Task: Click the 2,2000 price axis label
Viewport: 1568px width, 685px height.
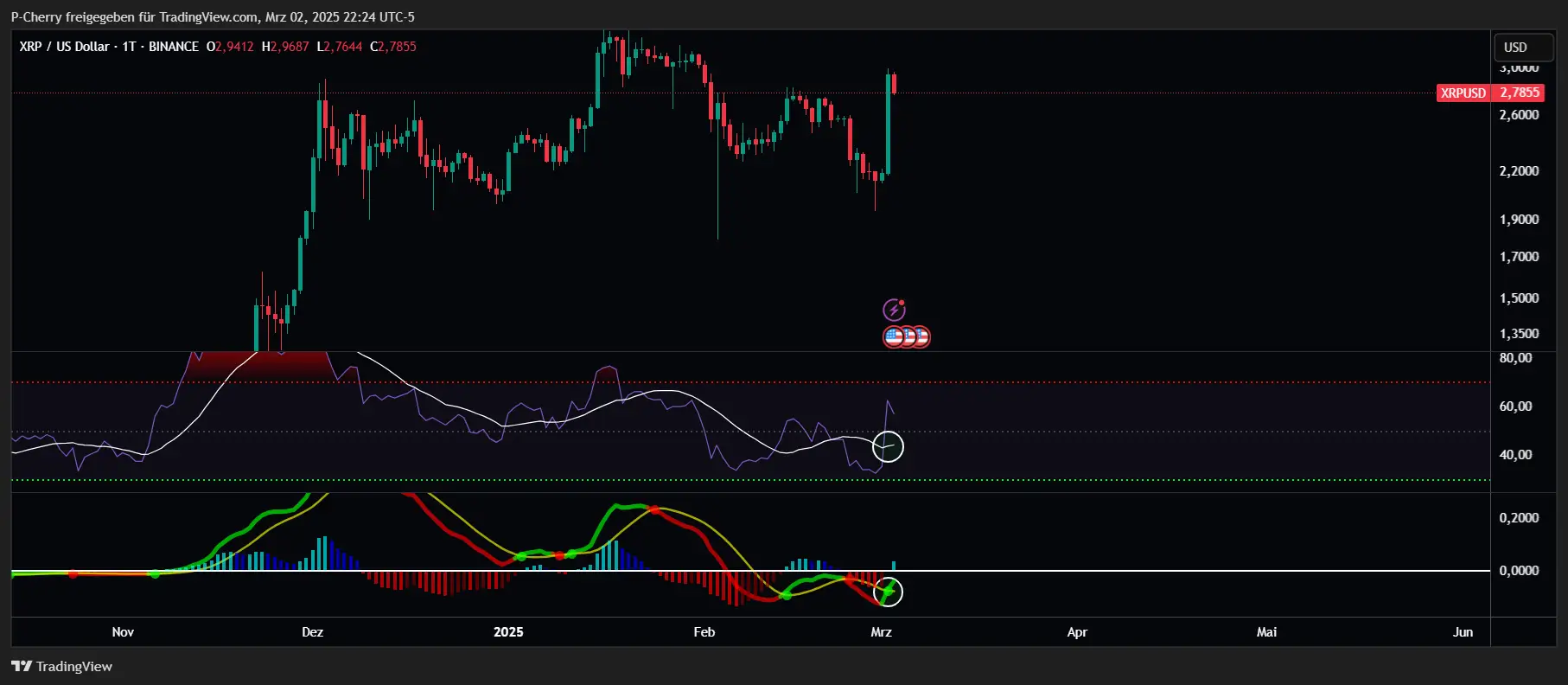Action: coord(1519,171)
